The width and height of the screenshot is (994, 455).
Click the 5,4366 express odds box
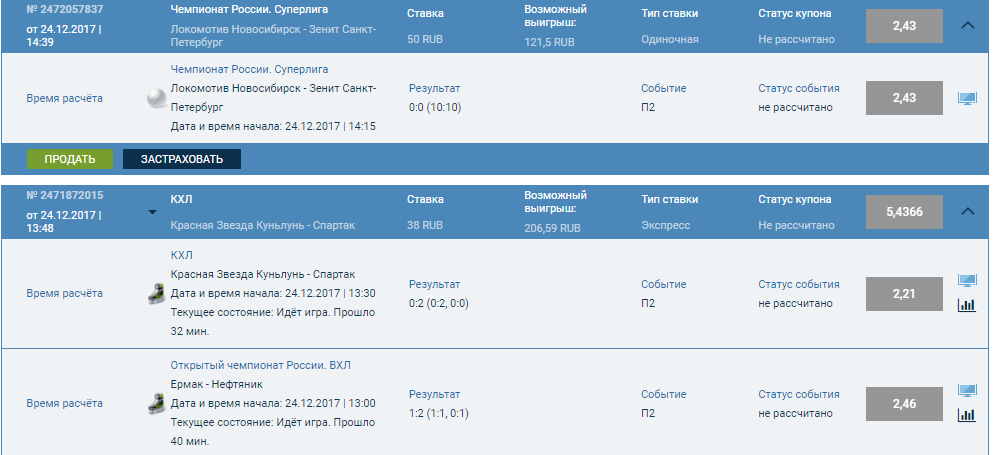click(904, 212)
